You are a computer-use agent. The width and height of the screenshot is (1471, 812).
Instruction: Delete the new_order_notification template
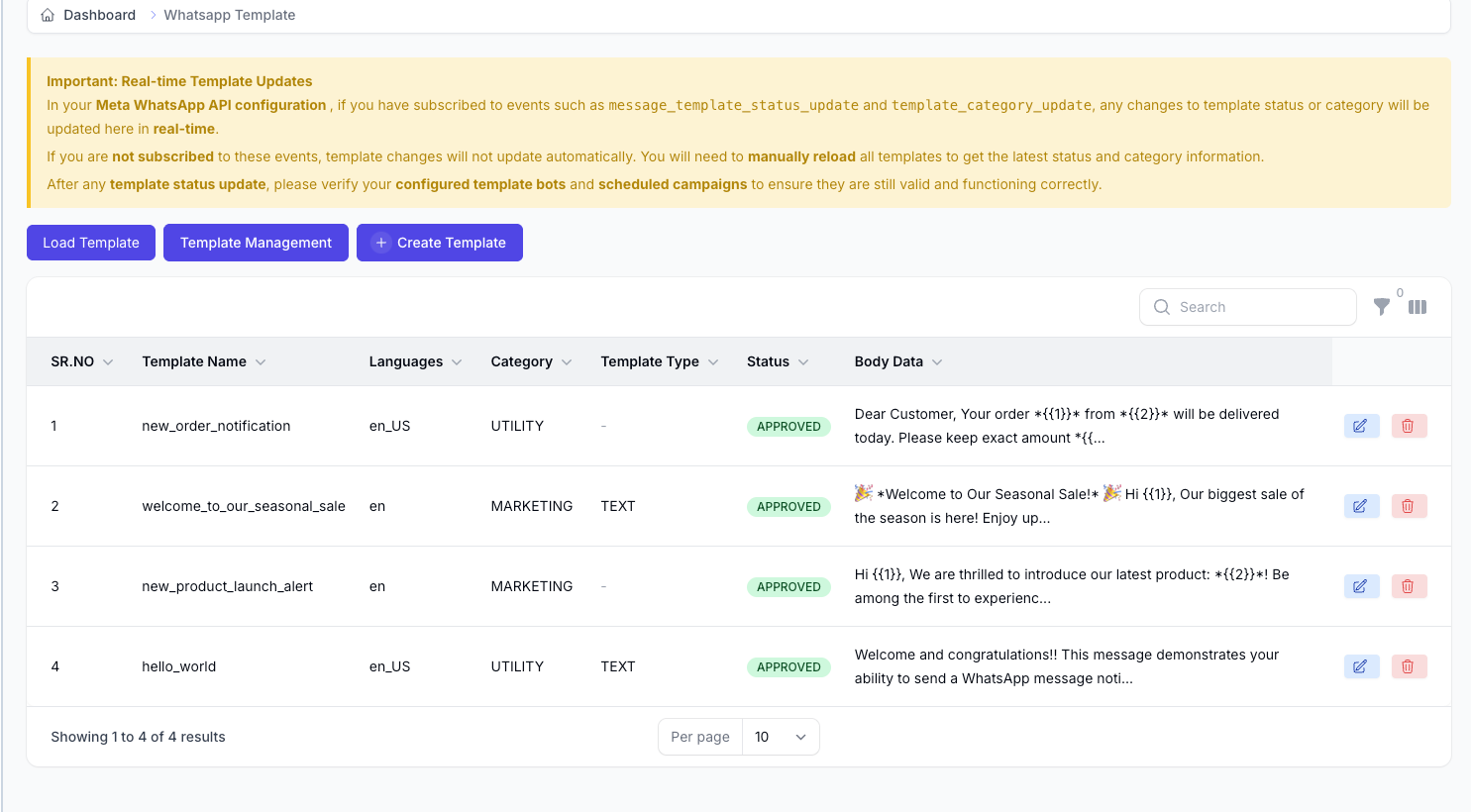tap(1409, 426)
